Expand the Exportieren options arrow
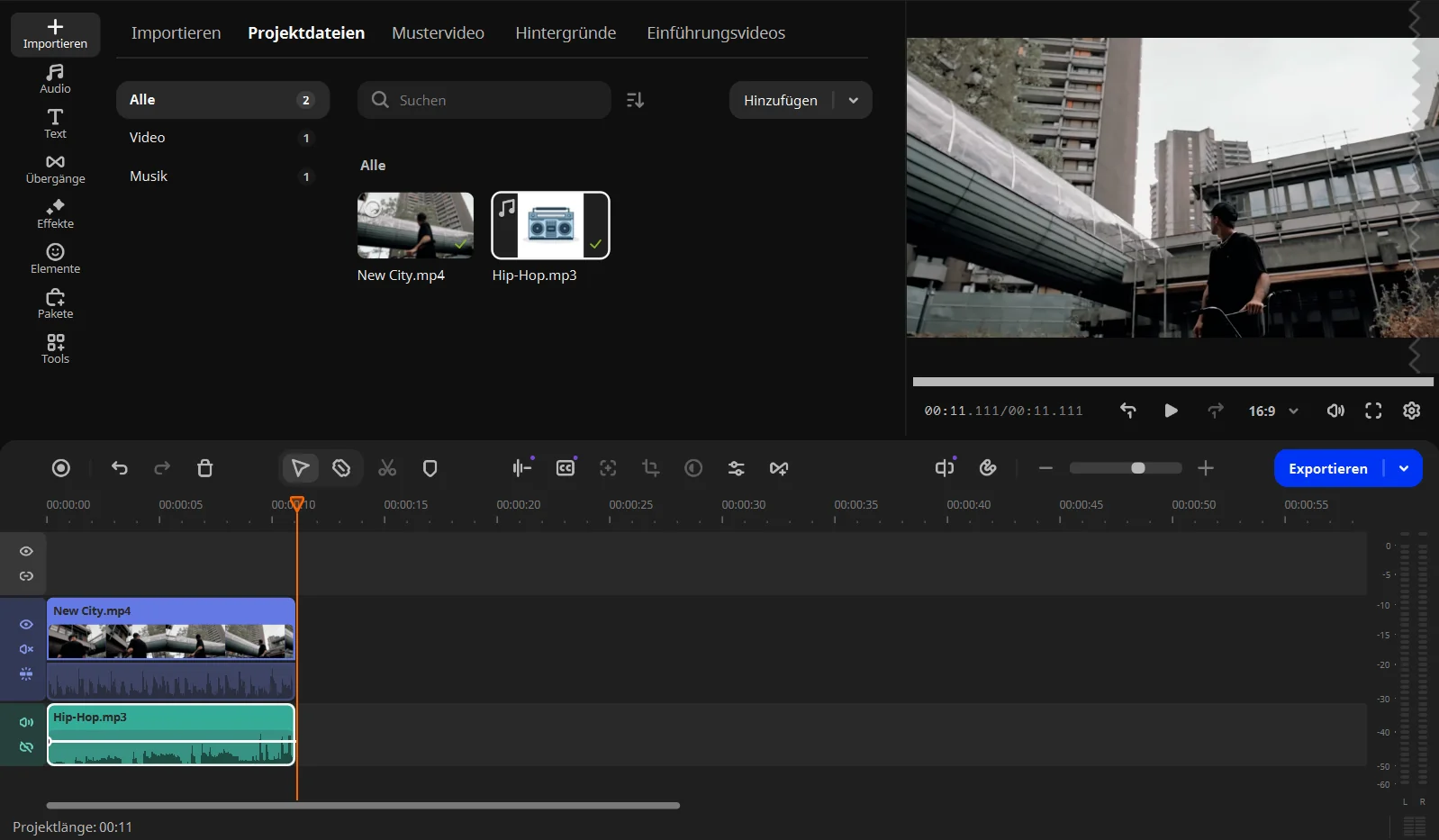 pyautogui.click(x=1403, y=468)
